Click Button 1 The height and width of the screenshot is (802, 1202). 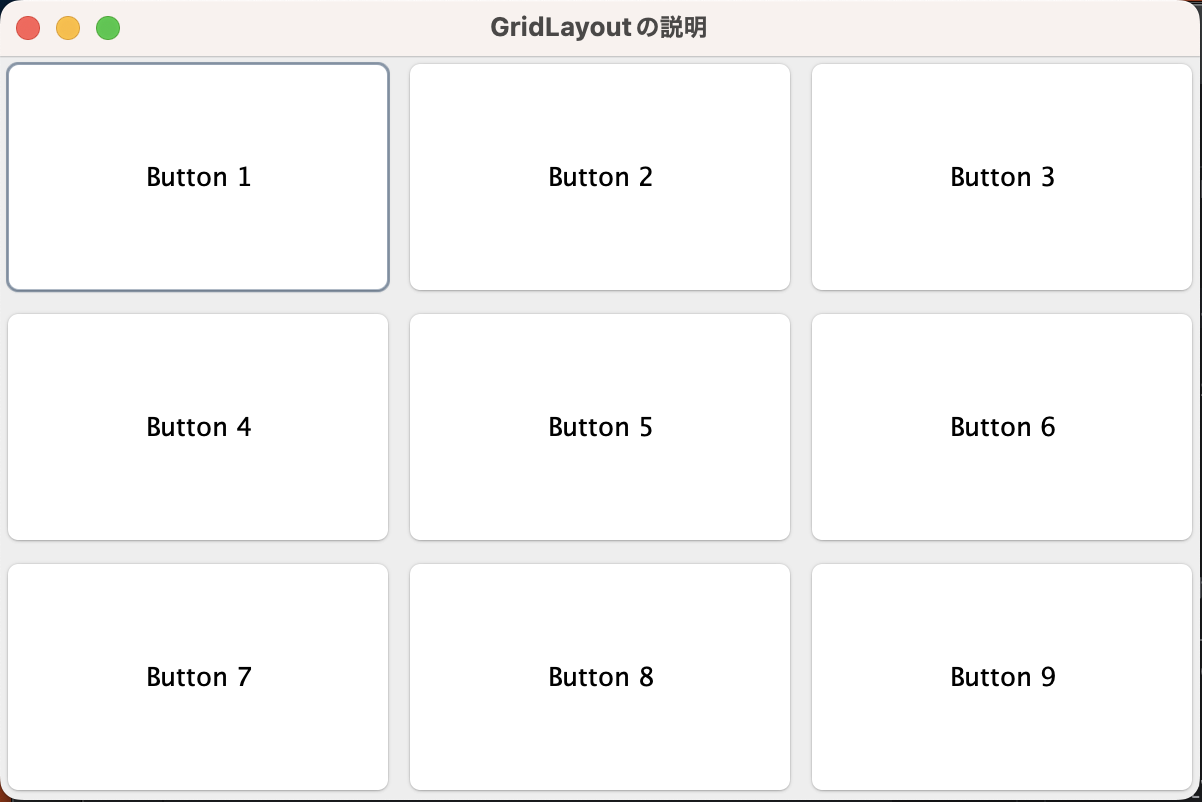[x=198, y=177]
